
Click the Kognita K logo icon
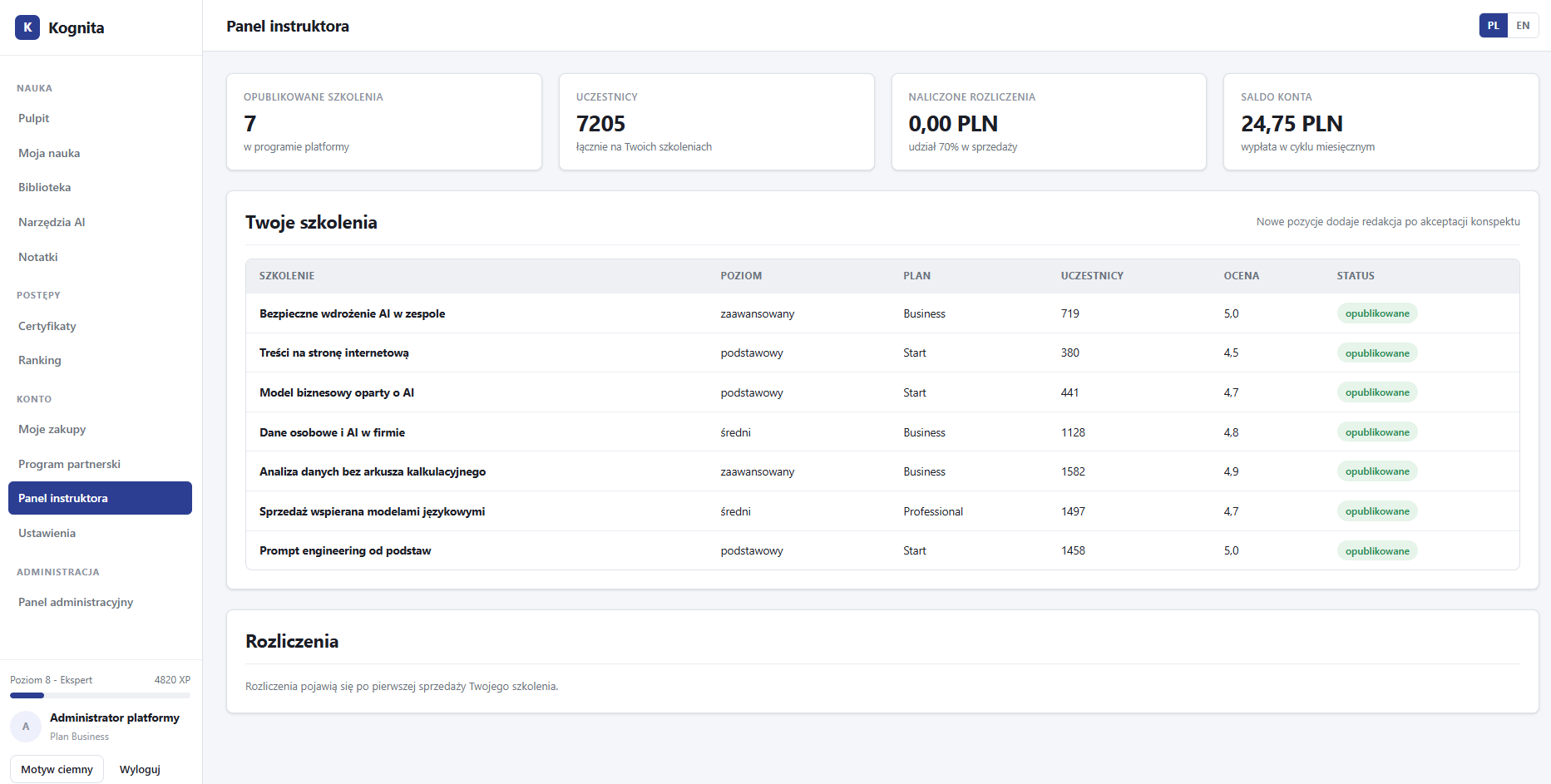27,27
